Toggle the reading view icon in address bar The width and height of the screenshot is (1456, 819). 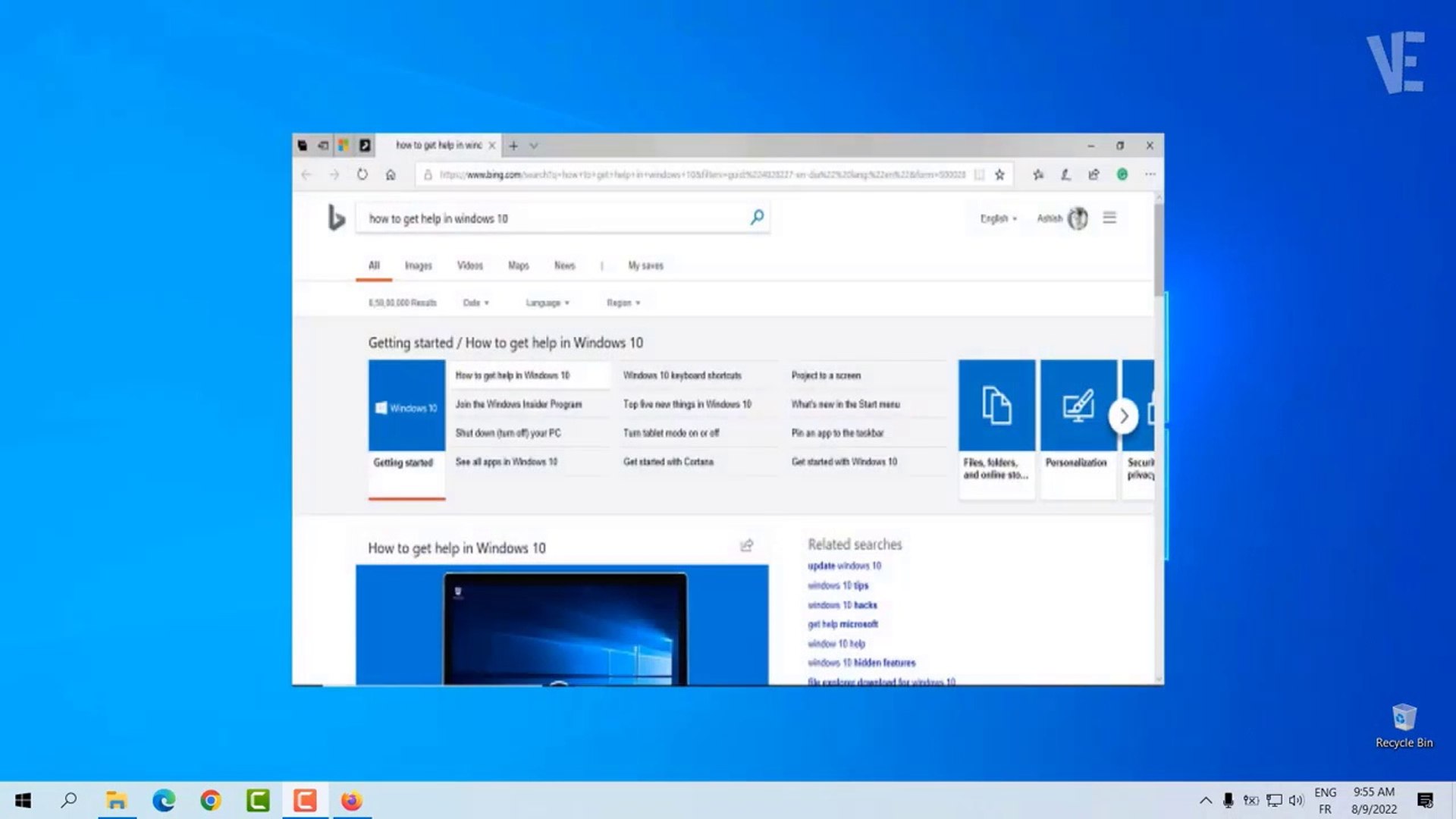click(x=979, y=174)
